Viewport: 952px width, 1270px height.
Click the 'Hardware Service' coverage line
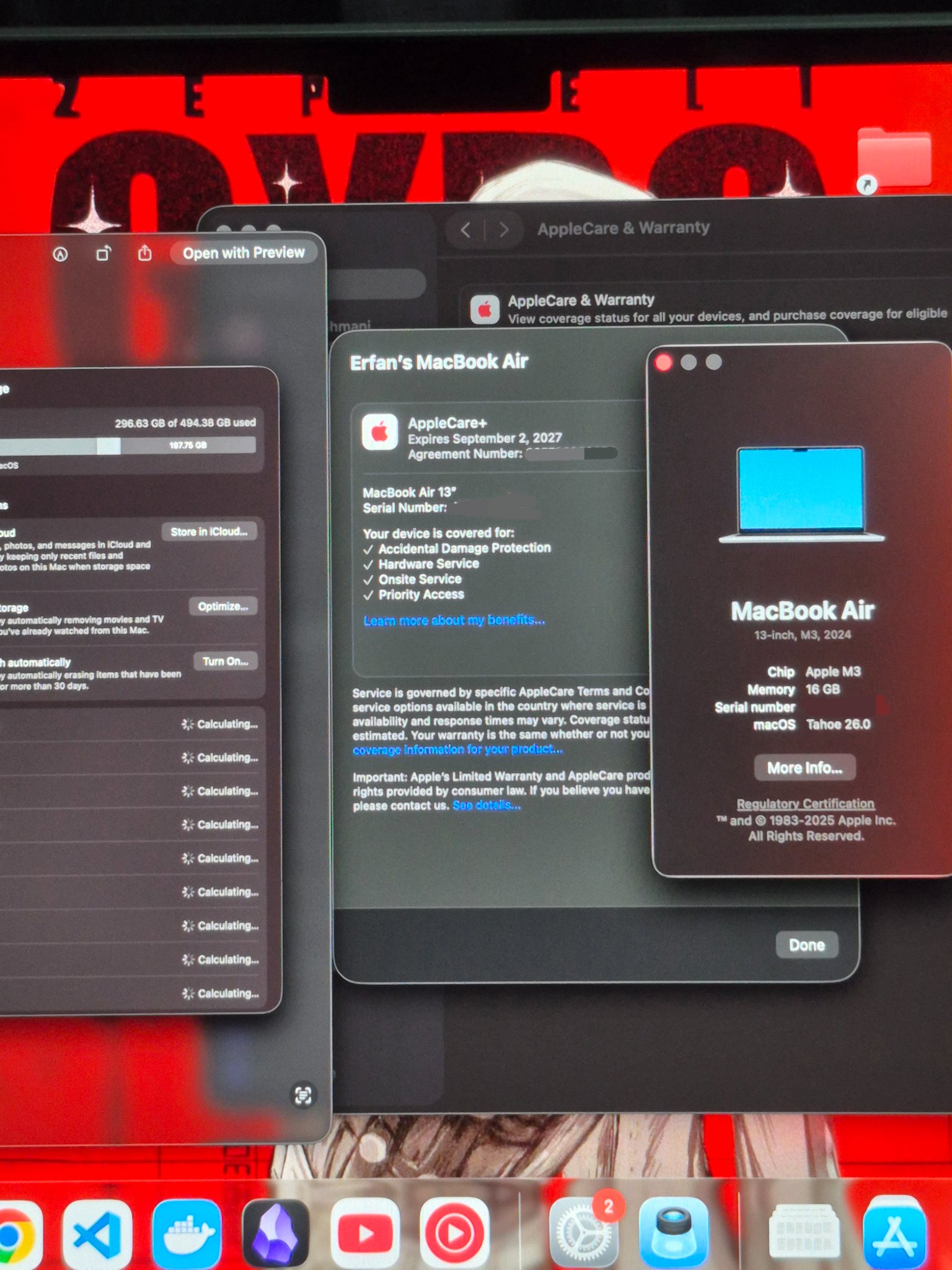[429, 564]
